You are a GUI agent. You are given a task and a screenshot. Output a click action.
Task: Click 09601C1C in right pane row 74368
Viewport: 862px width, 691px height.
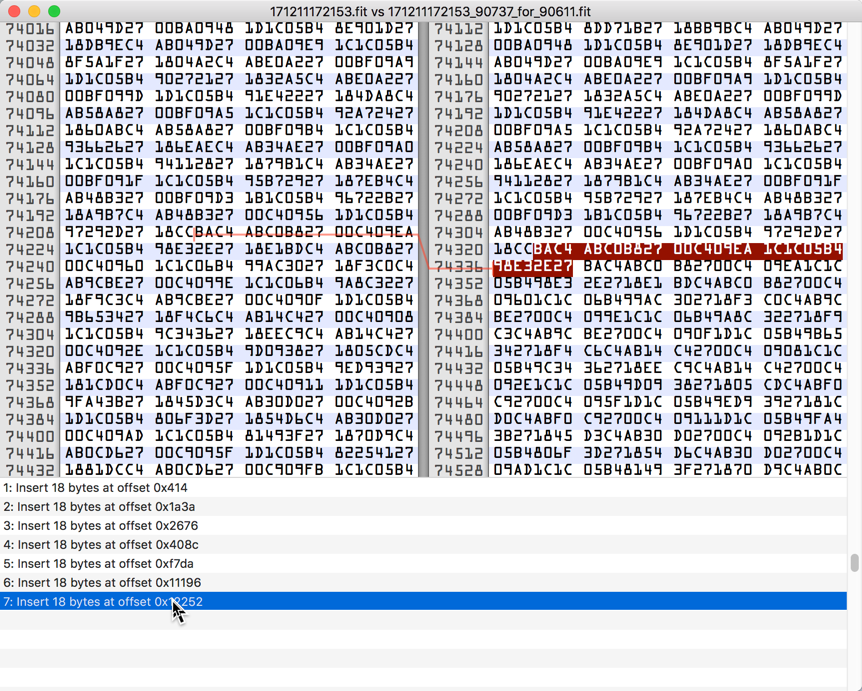coord(533,301)
